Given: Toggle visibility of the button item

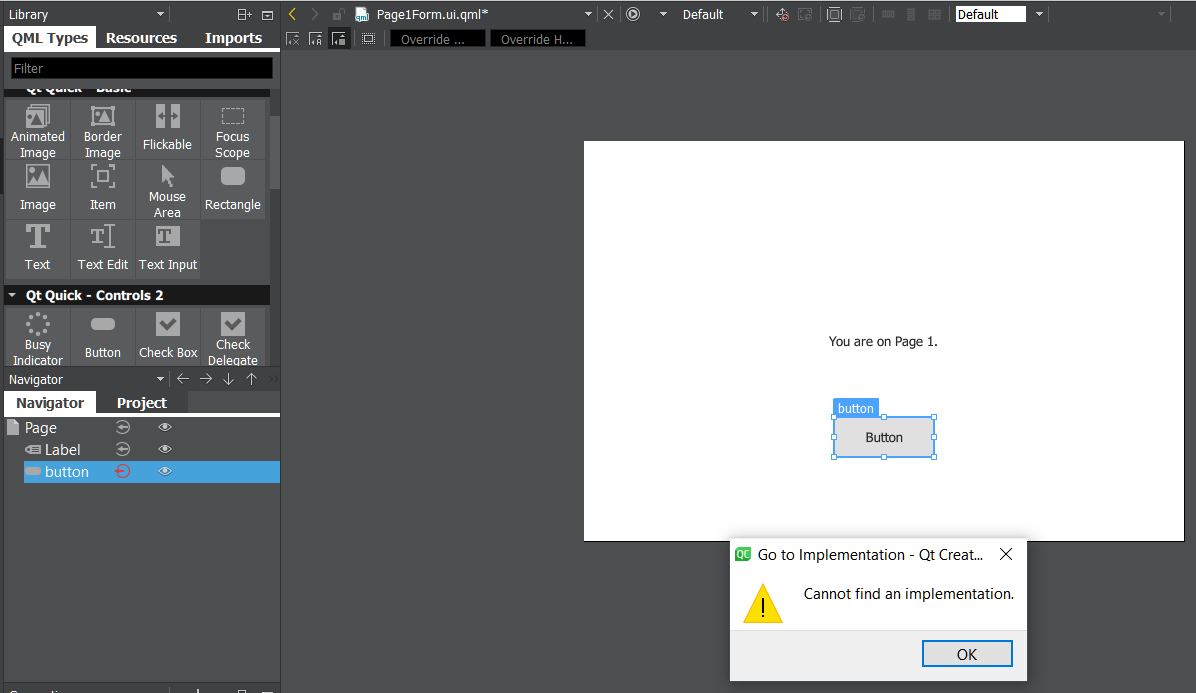Looking at the screenshot, I should tap(165, 472).
